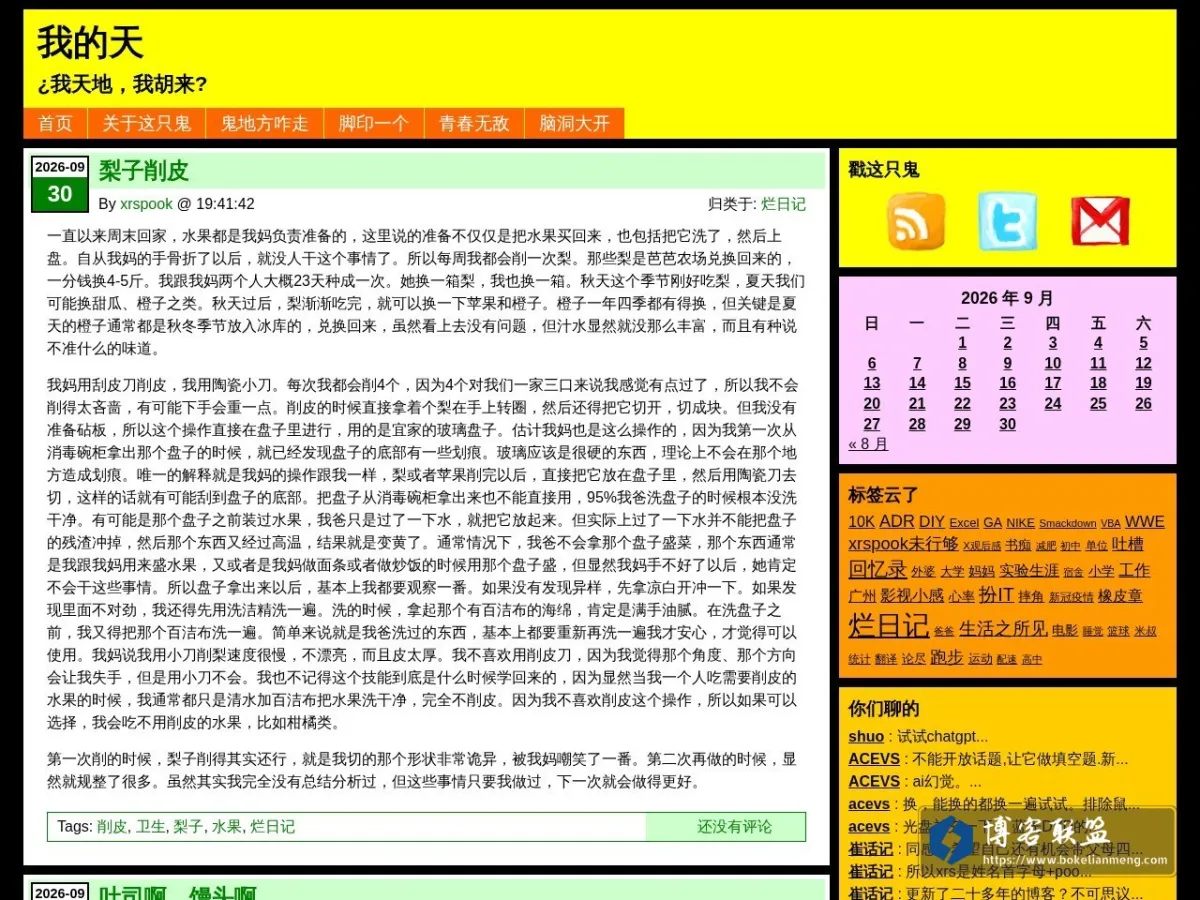This screenshot has width=1200, height=900.
Task: Open the blog title 我的天
Action: point(90,43)
